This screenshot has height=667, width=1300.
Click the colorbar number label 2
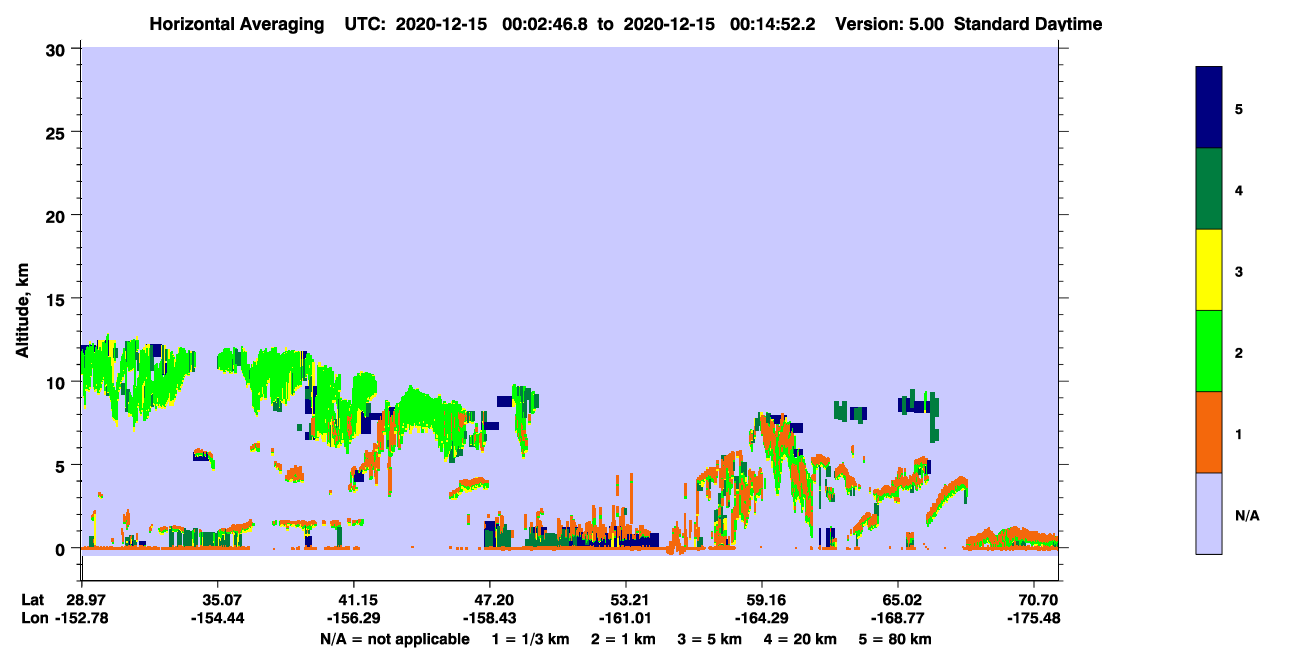[x=1239, y=352]
